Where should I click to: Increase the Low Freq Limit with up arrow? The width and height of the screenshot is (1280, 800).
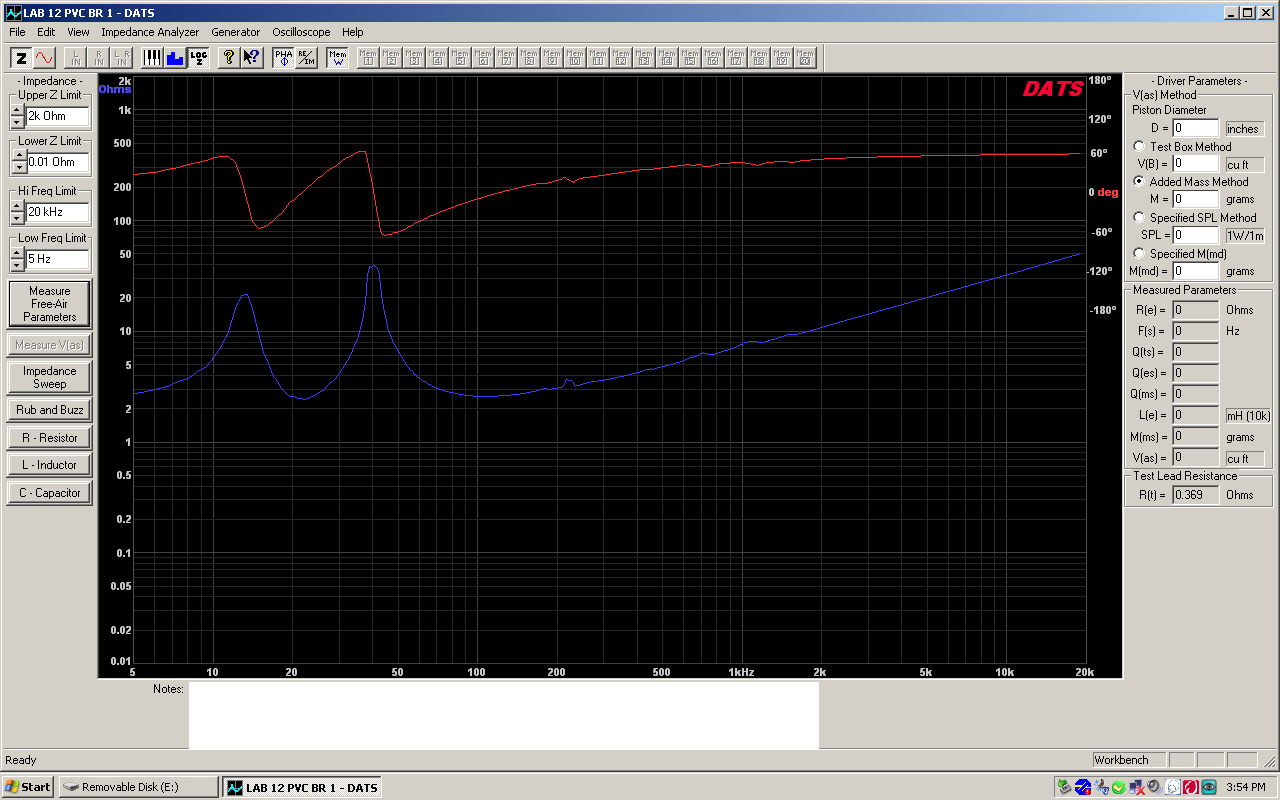pos(17,253)
